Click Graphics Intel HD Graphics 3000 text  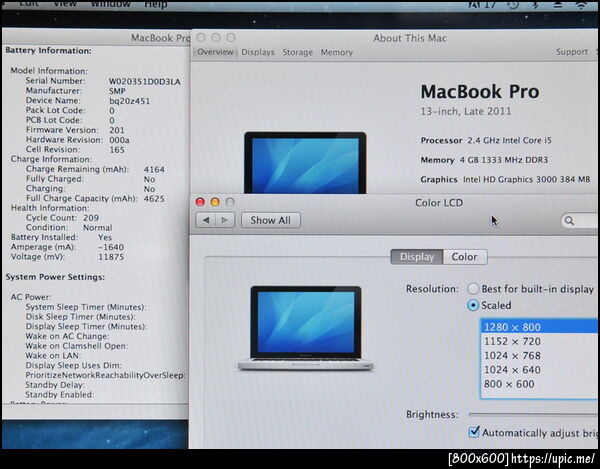click(505, 179)
